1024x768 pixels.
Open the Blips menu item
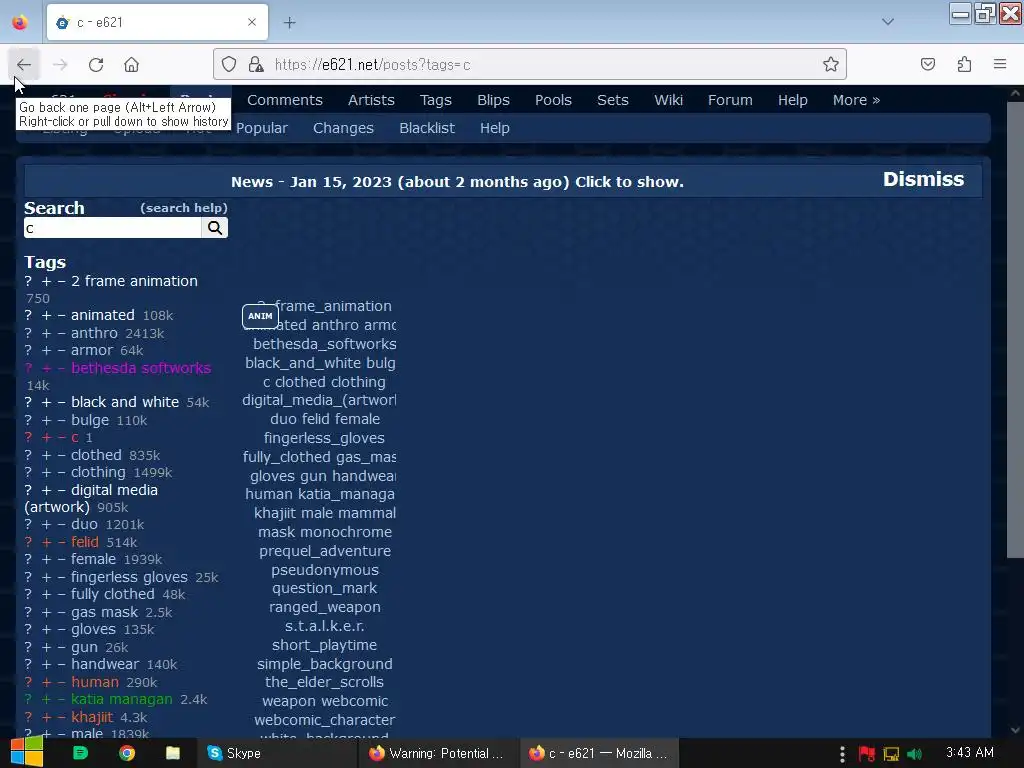(493, 100)
